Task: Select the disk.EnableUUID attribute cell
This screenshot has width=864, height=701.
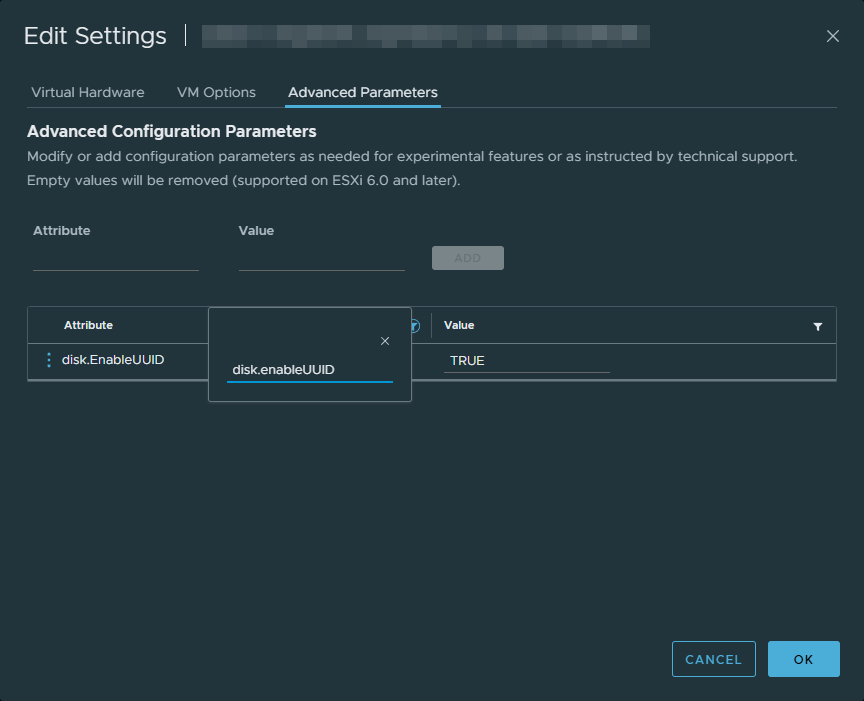Action: coord(113,359)
